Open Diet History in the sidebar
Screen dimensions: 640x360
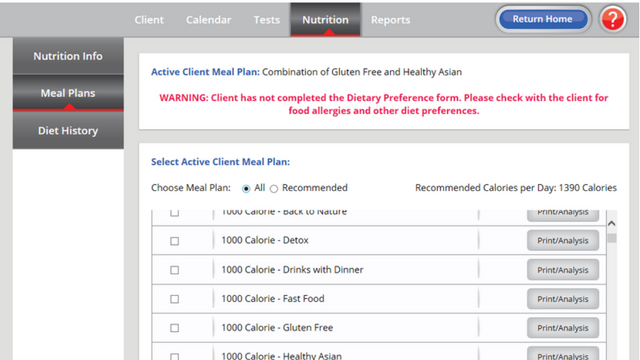68,131
